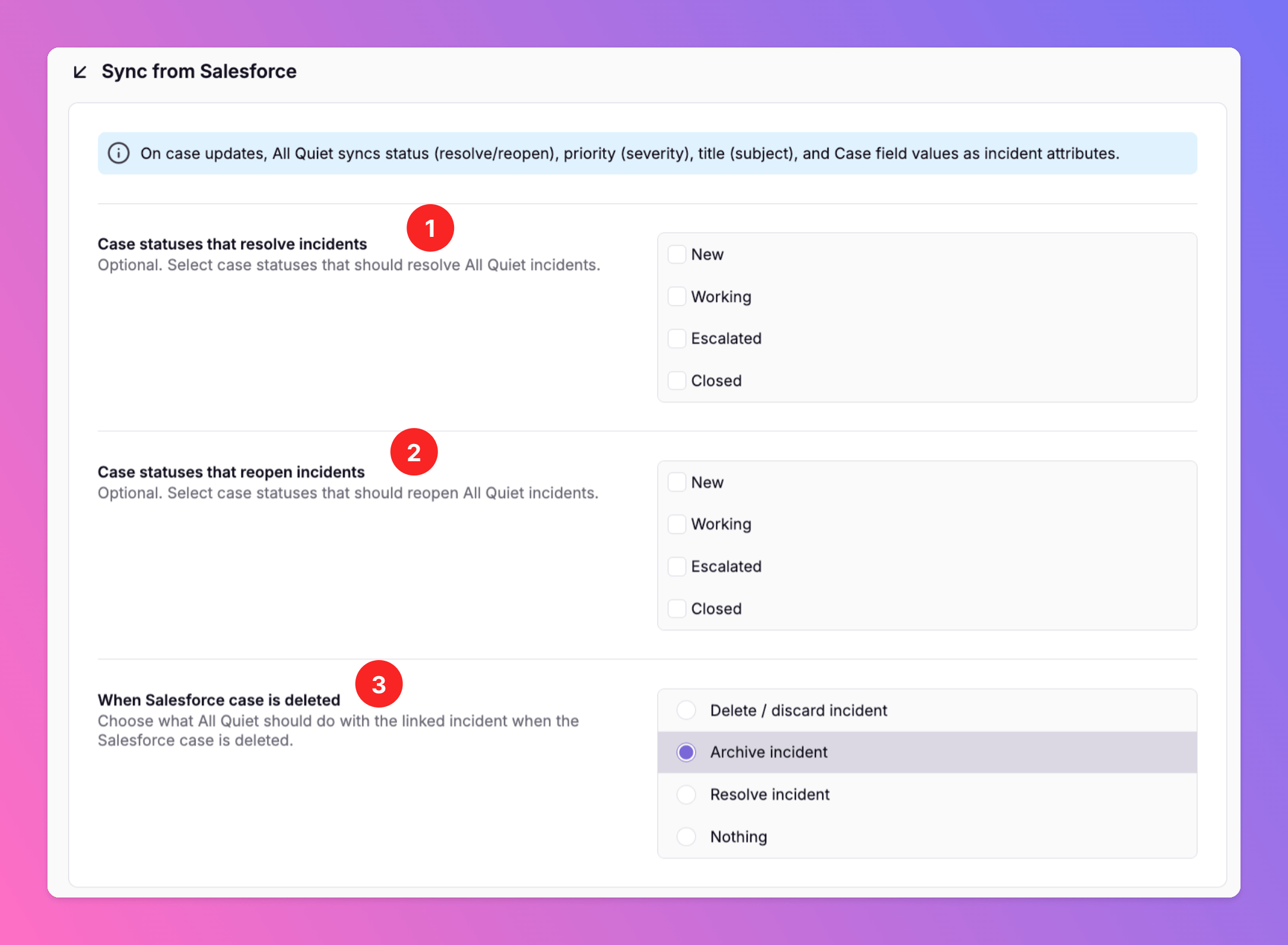Click description text about resolving All Quiet incidents

coord(349,265)
